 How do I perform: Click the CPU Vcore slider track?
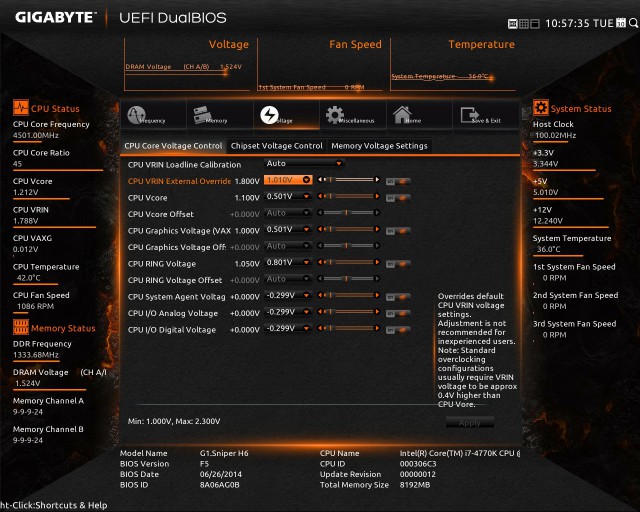(x=351, y=196)
